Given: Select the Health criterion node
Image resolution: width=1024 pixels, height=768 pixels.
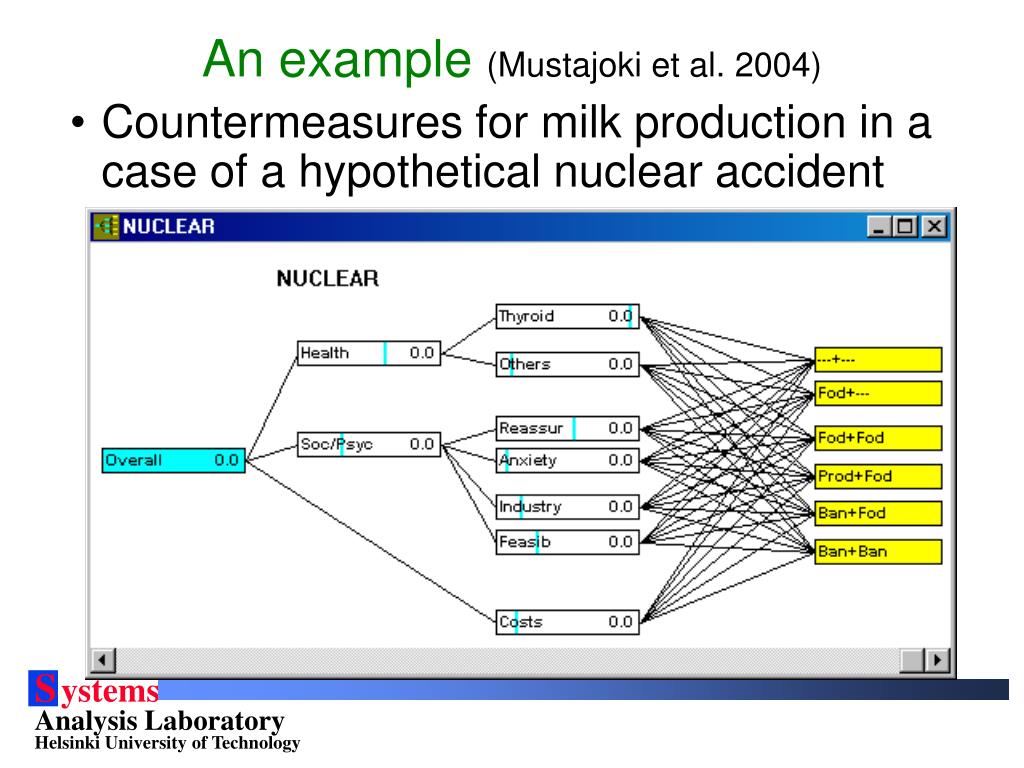Looking at the screenshot, I should point(369,353).
